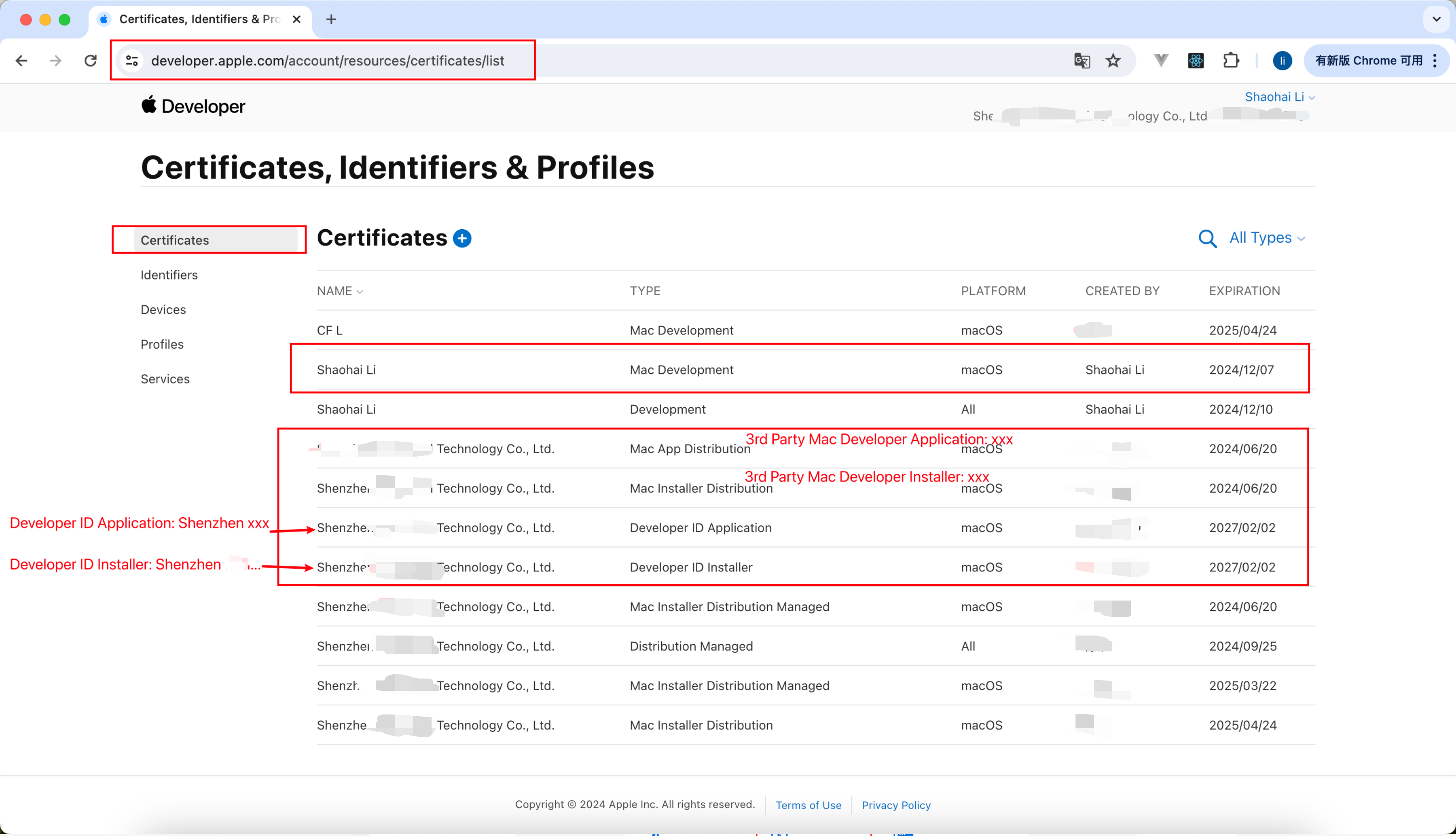Expand the tab search chevron
Image resolution: width=1456 pixels, height=836 pixels.
(x=1436, y=20)
